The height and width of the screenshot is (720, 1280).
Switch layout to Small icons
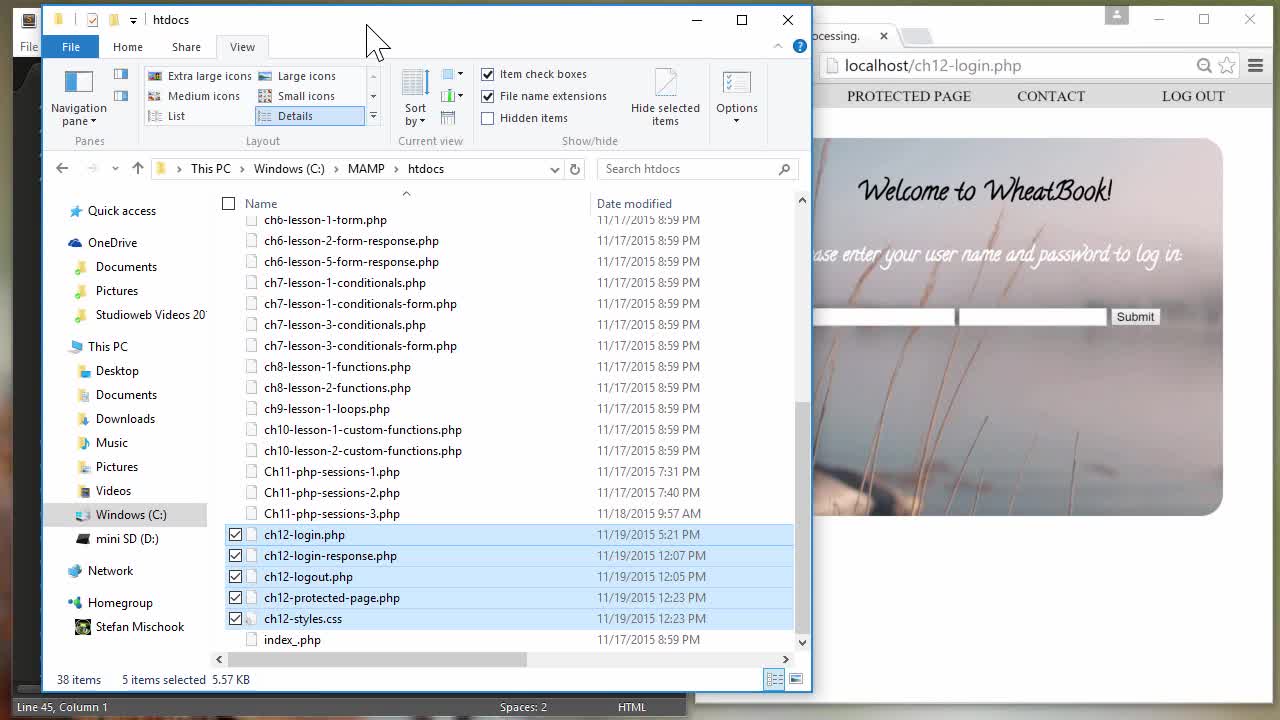tap(296, 96)
